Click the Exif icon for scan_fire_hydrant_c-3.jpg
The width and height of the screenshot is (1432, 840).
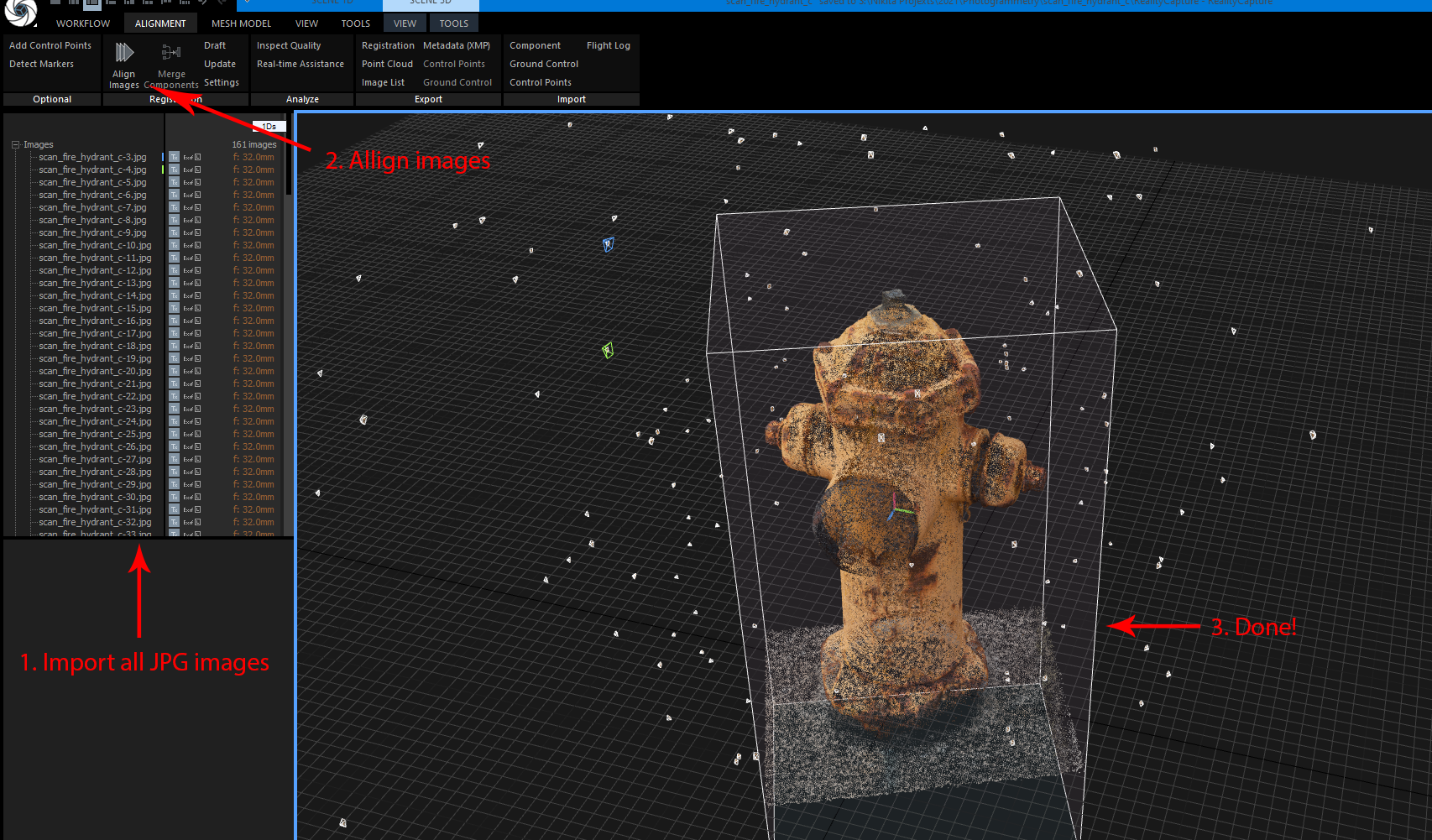[188, 158]
